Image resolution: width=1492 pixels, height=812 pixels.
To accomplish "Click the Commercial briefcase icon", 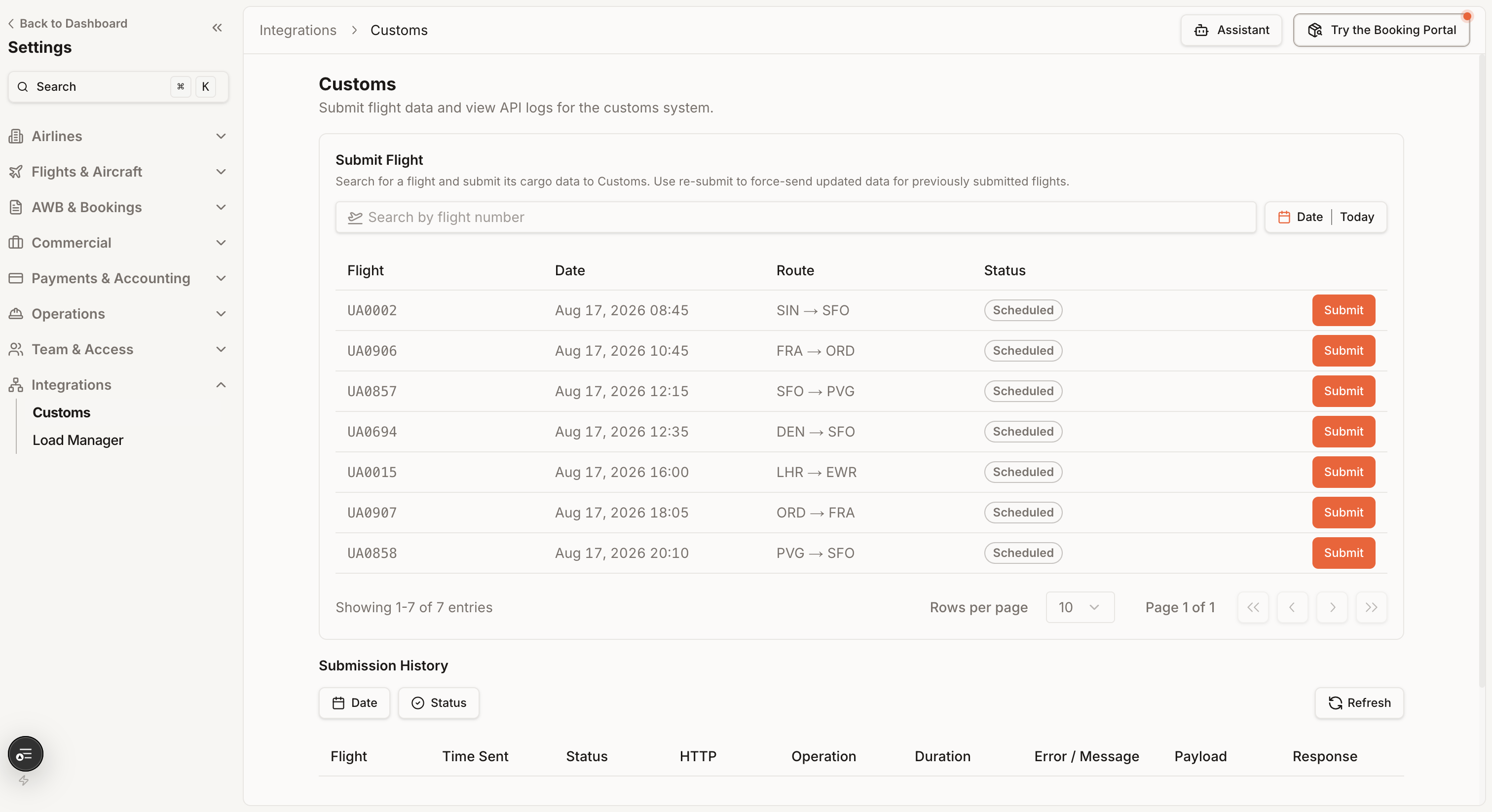I will [16, 242].
